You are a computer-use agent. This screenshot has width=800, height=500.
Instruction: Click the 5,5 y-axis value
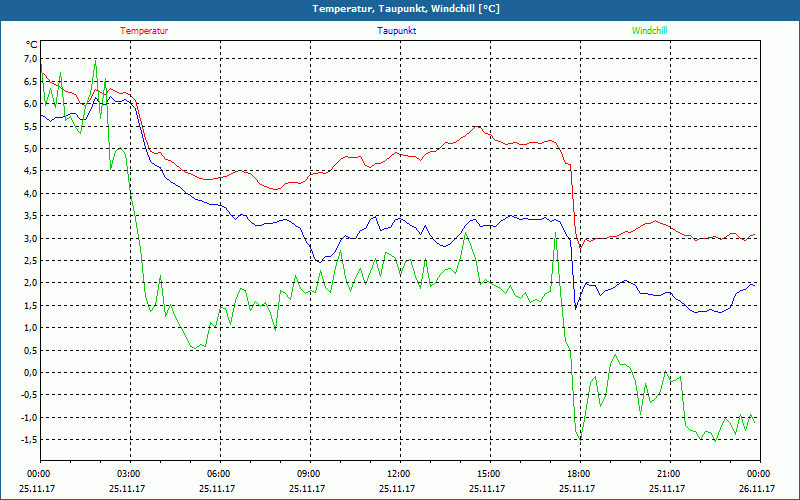[31, 127]
